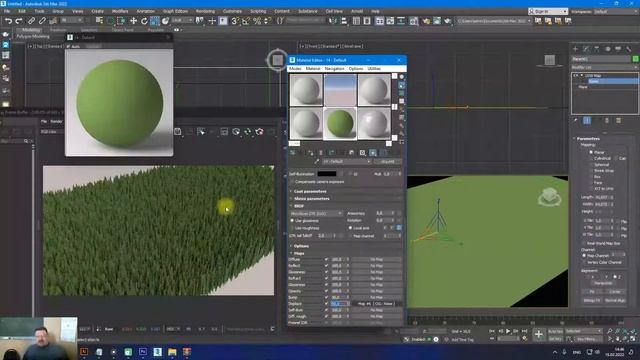Toggle the 3D Snaps icon
Viewport: 640px width, 360px height.
pos(235,21)
